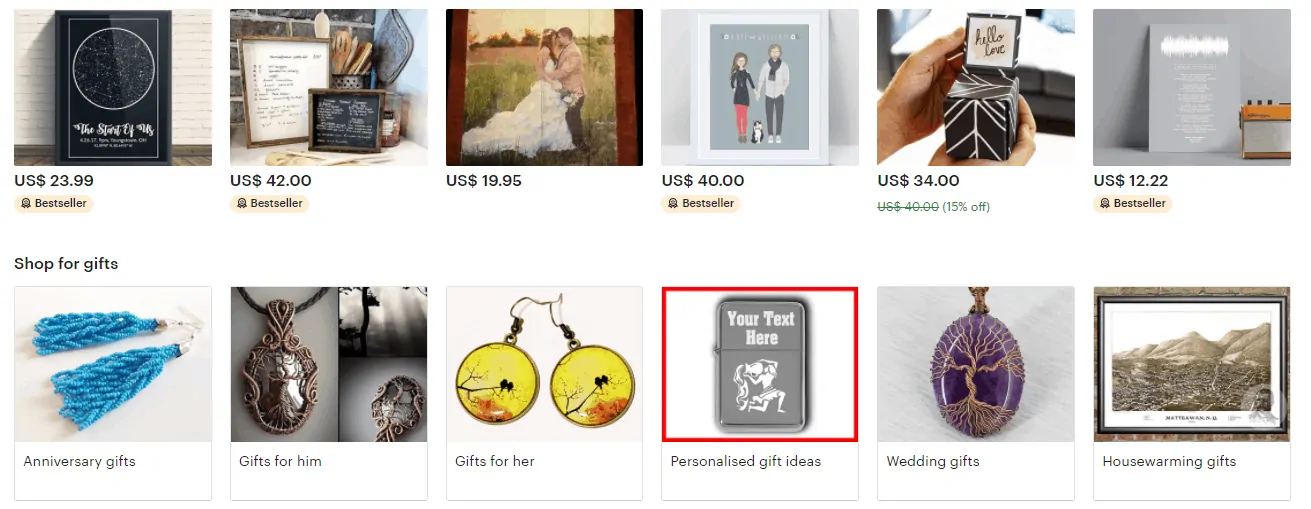Open the Anniversary gifts category
1311x509 pixels.
coord(113,394)
